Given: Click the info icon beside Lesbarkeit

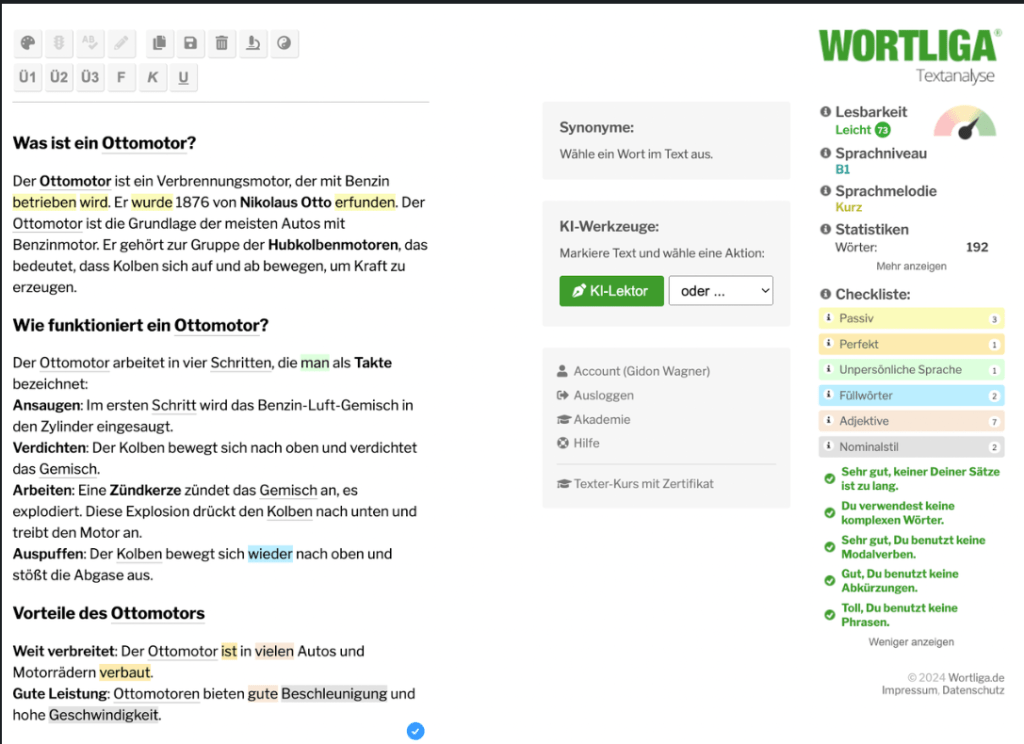Looking at the screenshot, I should 825,112.
